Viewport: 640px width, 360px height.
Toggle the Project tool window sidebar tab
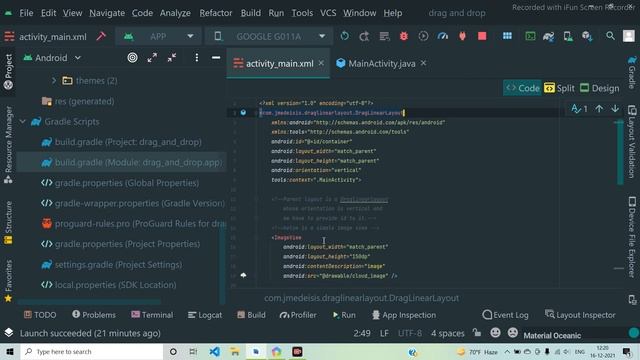pos(8,71)
